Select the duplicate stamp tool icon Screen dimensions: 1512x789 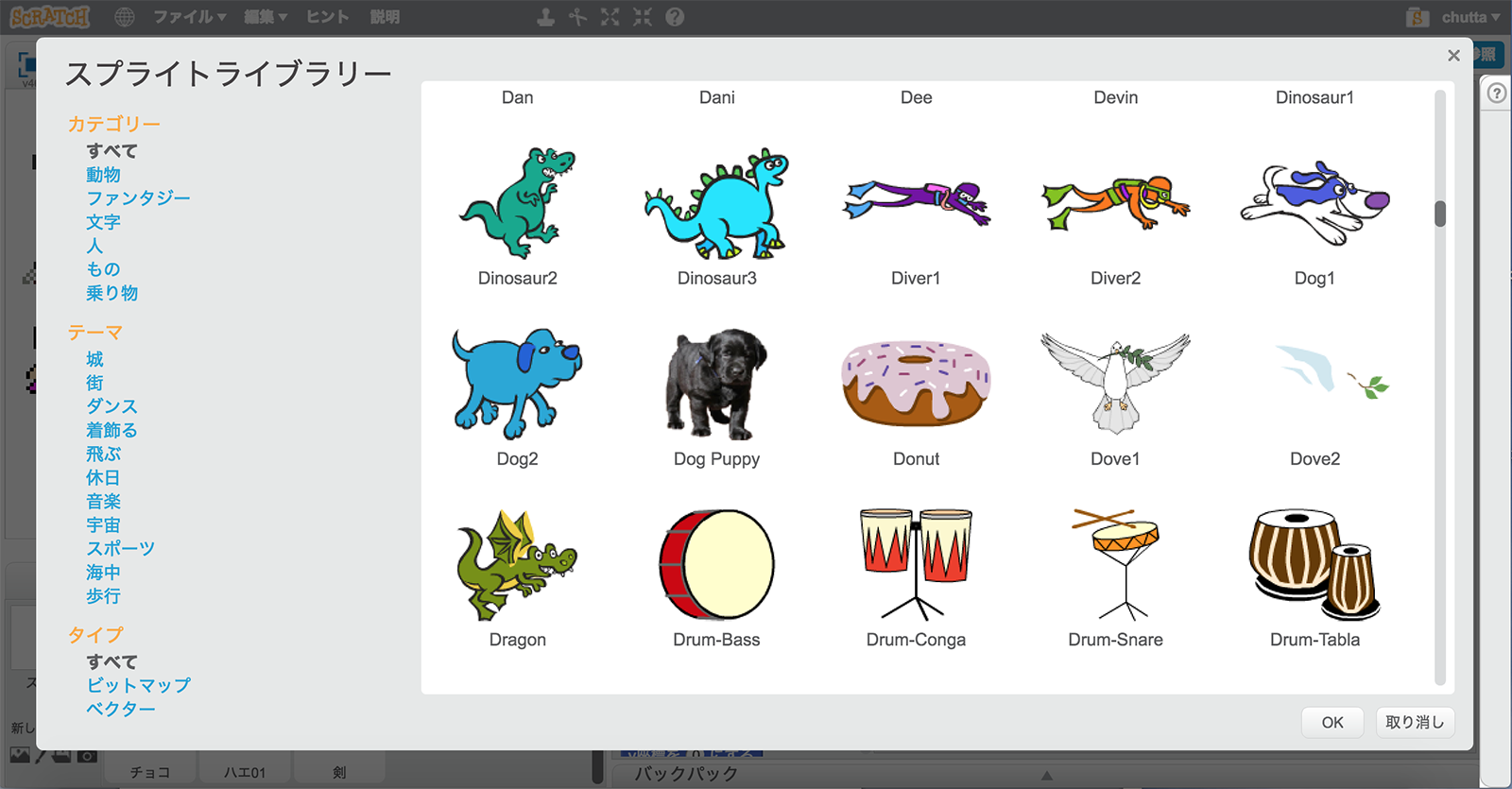point(545,17)
